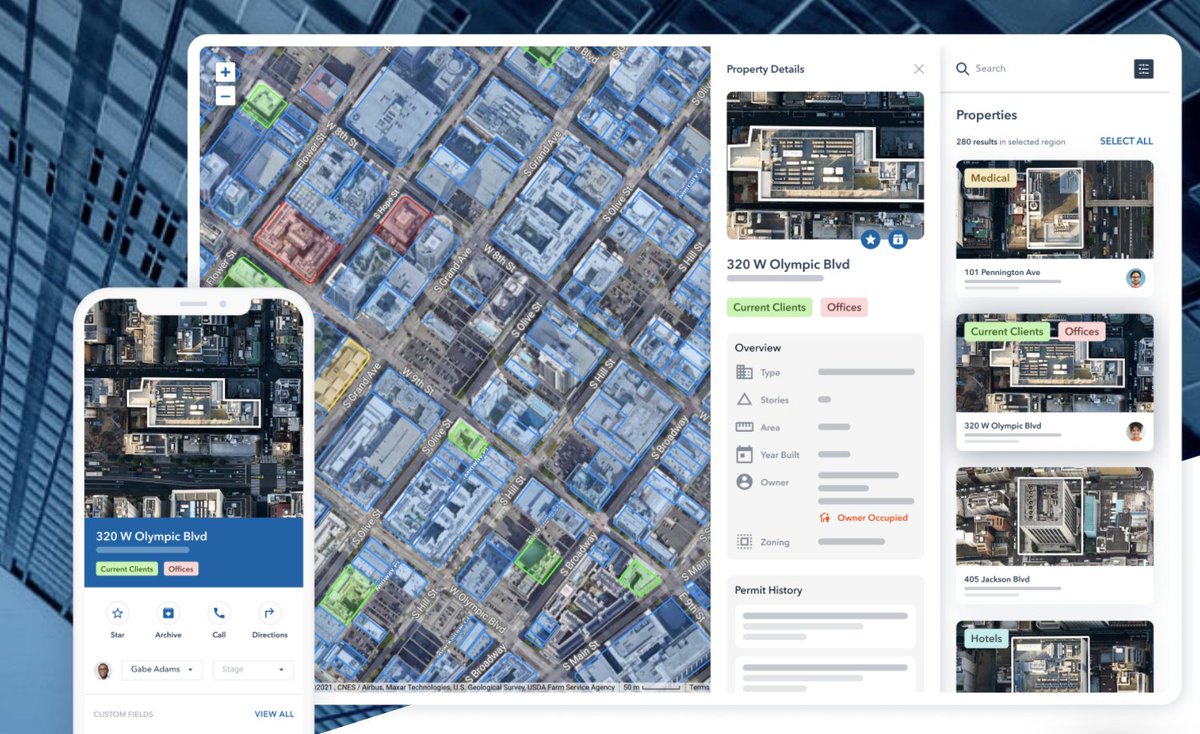
Task: Expand the Stage dropdown on the mobile card
Action: [x=252, y=669]
